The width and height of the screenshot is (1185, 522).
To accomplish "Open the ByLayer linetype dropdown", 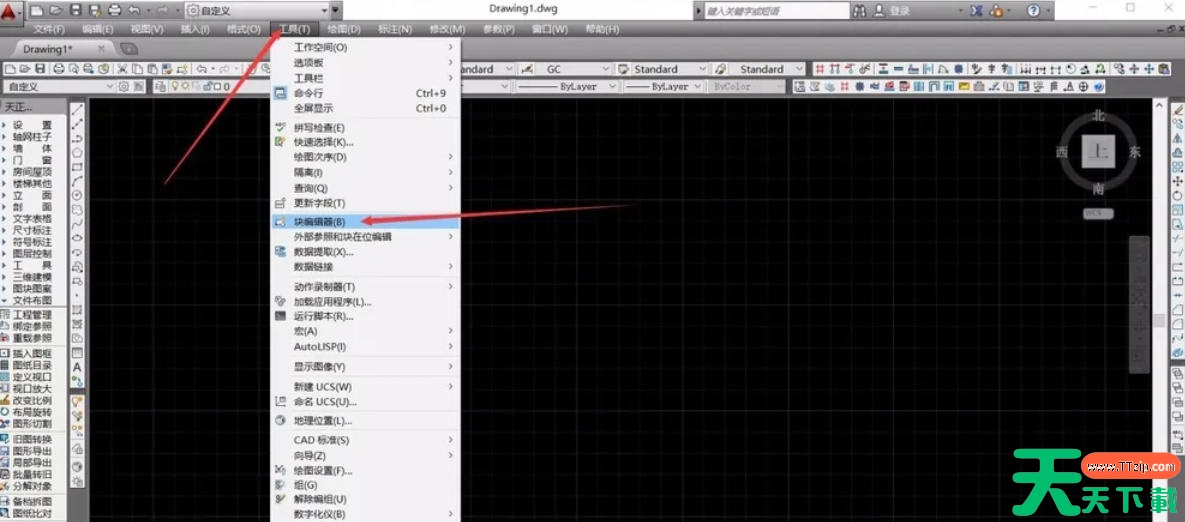I will (568, 87).
